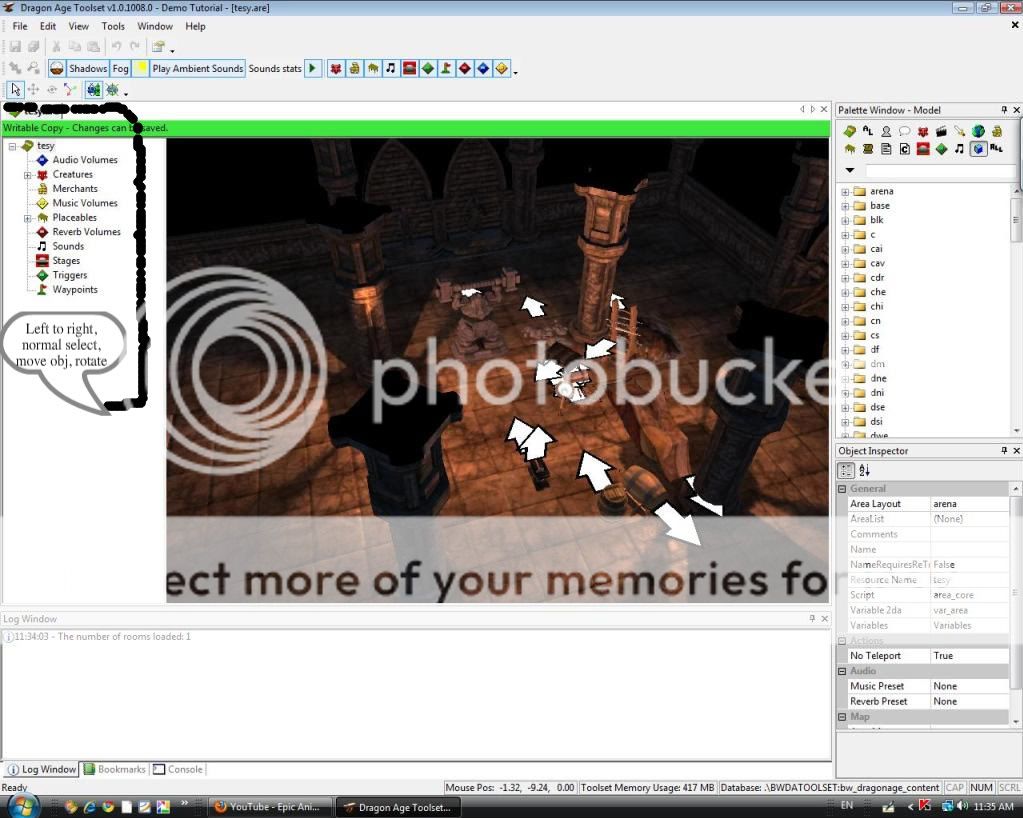The width and height of the screenshot is (1023, 818).
Task: Toggle the Fog display option
Action: click(x=120, y=68)
